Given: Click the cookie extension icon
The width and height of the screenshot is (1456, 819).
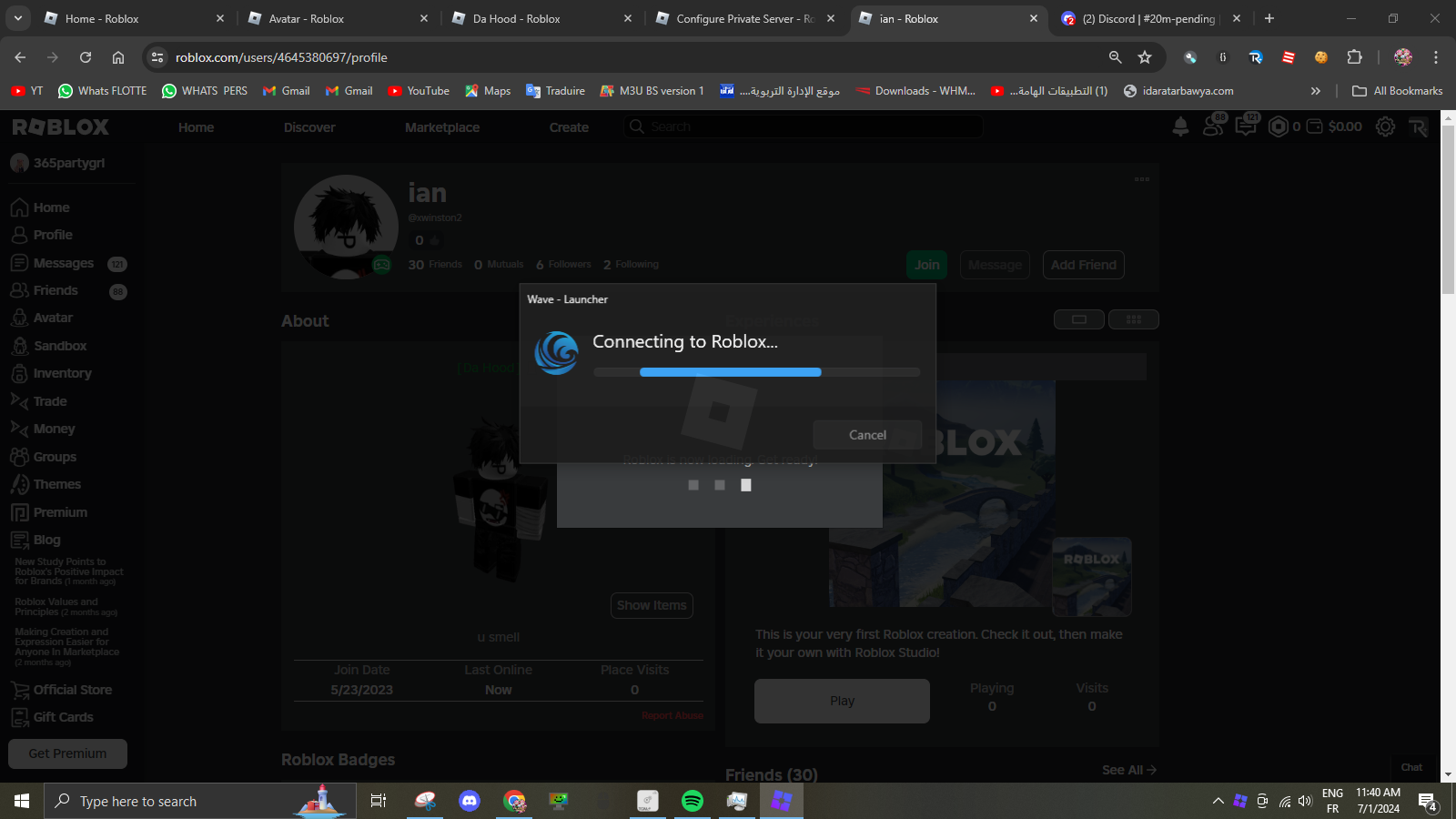Looking at the screenshot, I should (1320, 57).
